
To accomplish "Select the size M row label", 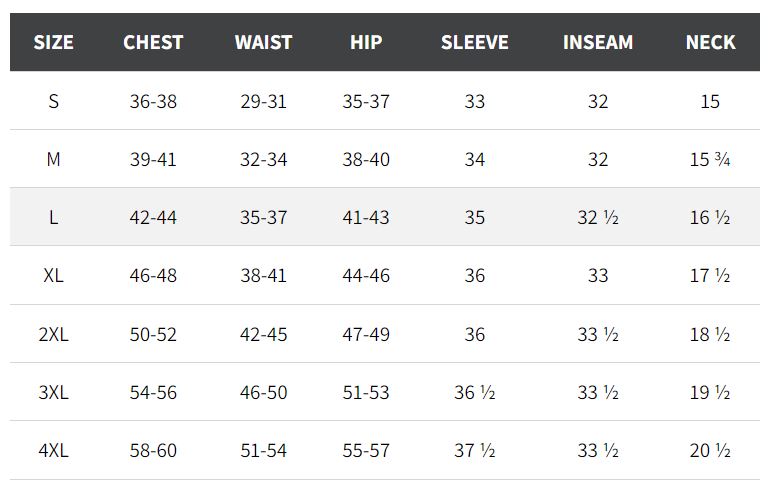I will click(54, 160).
